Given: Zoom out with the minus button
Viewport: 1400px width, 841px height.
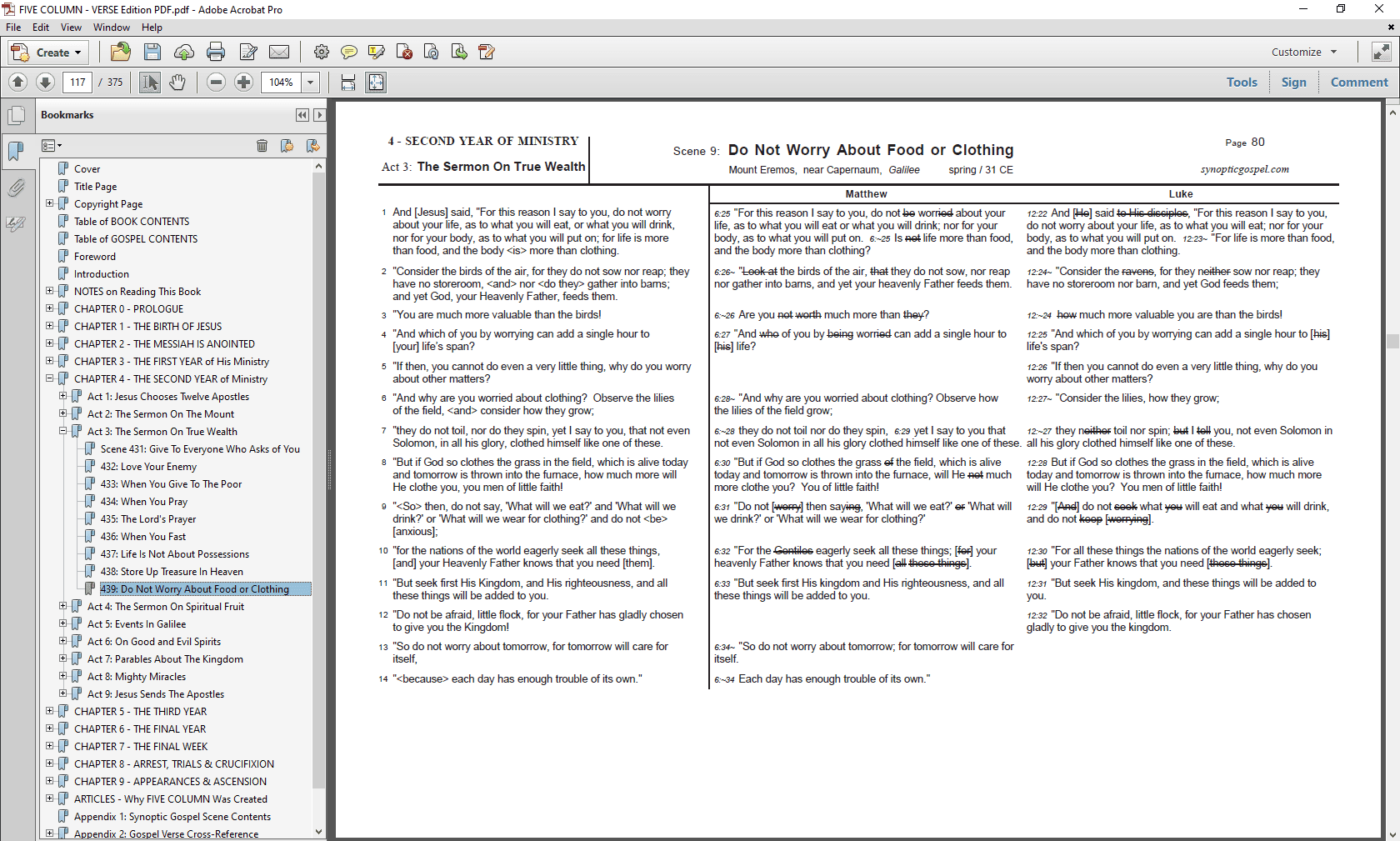Looking at the screenshot, I should [x=217, y=82].
